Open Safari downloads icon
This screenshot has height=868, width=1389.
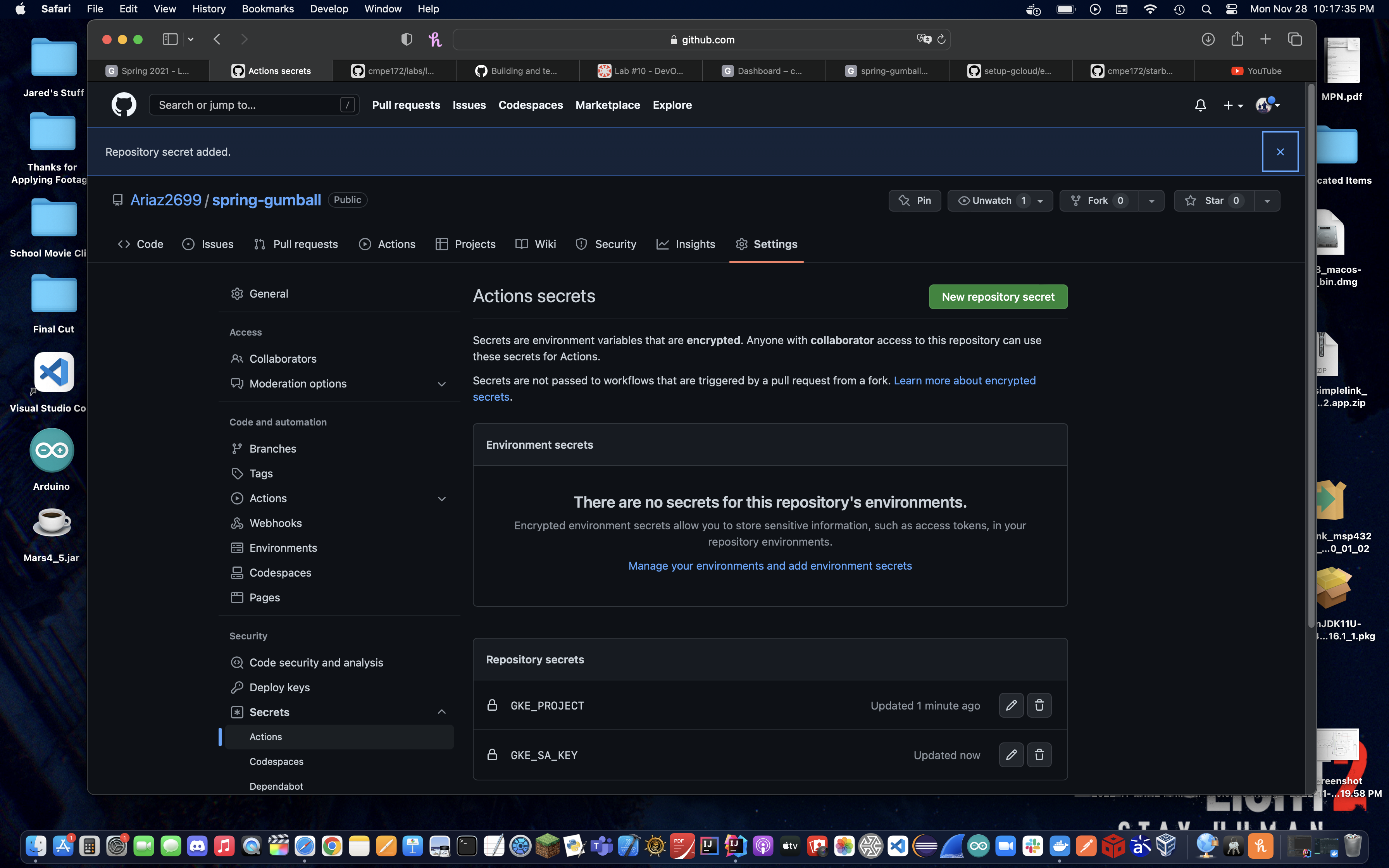click(x=1208, y=39)
